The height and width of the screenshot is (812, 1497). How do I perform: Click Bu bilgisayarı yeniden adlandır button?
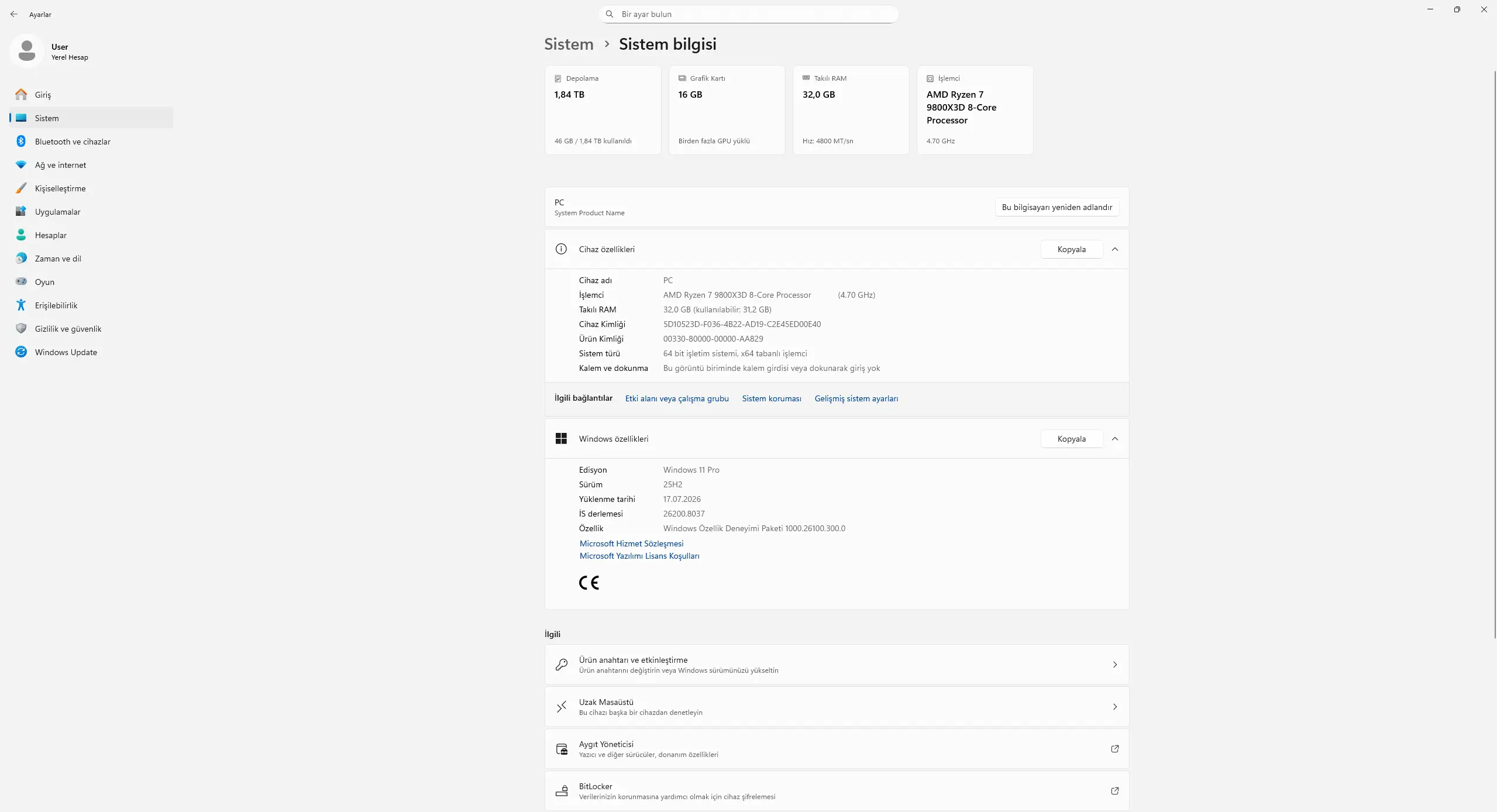(x=1057, y=207)
